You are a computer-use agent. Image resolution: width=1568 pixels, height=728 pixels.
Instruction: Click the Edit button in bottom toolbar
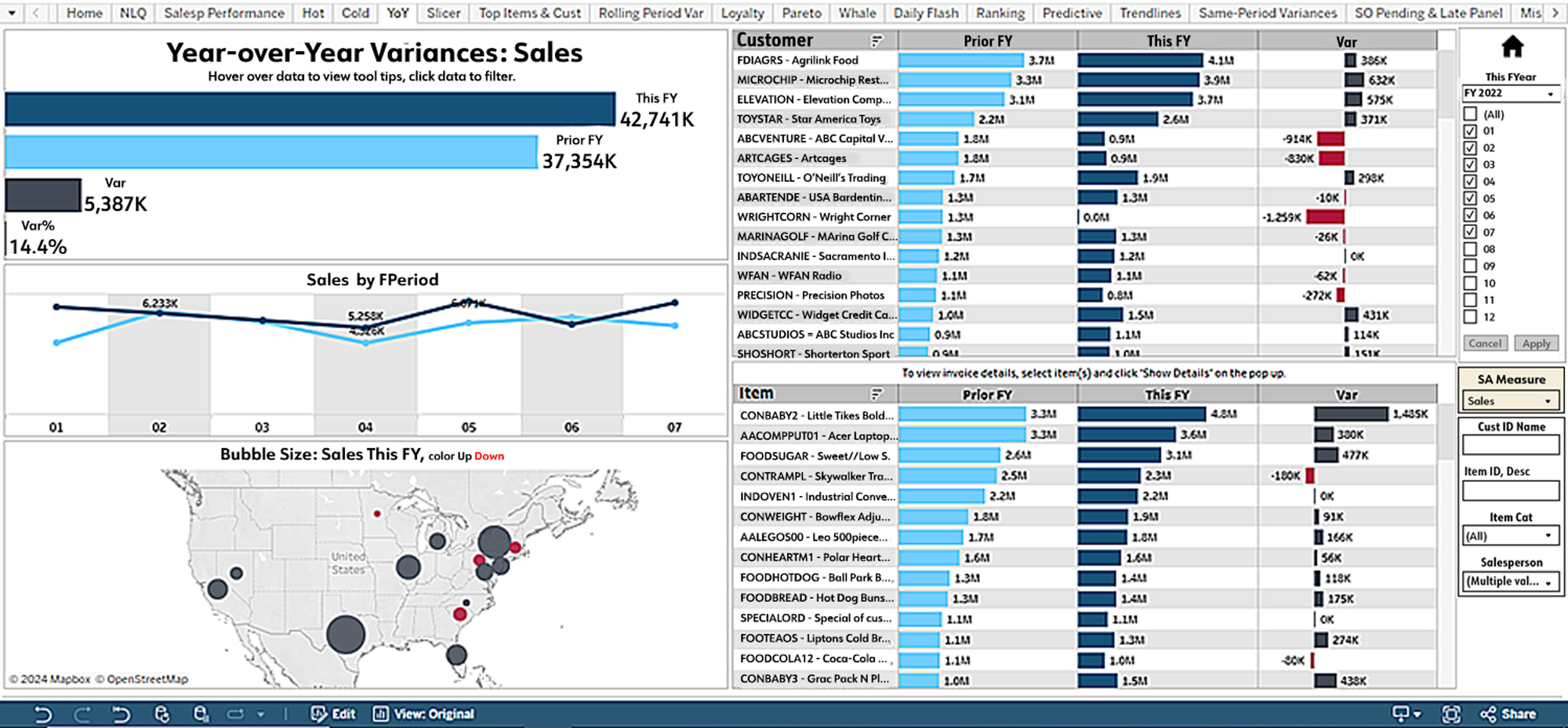(333, 714)
